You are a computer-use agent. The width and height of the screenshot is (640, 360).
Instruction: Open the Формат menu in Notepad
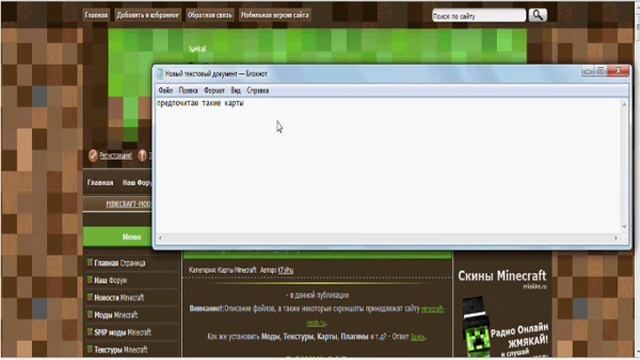pos(214,90)
